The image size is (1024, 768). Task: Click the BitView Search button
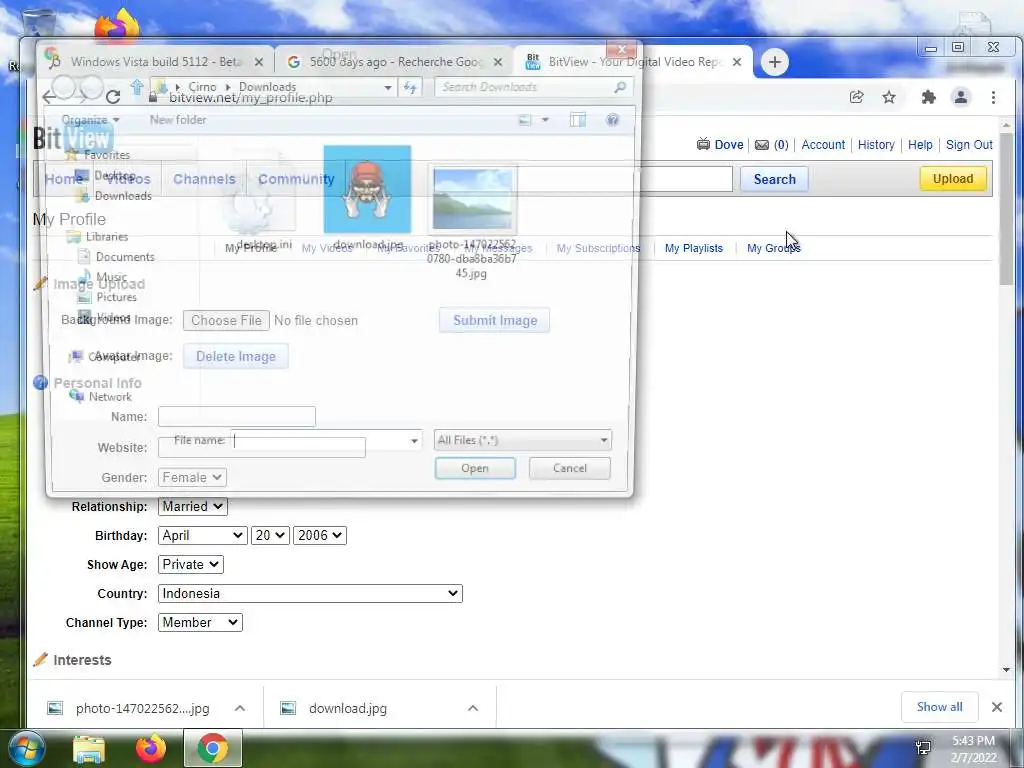tap(775, 179)
